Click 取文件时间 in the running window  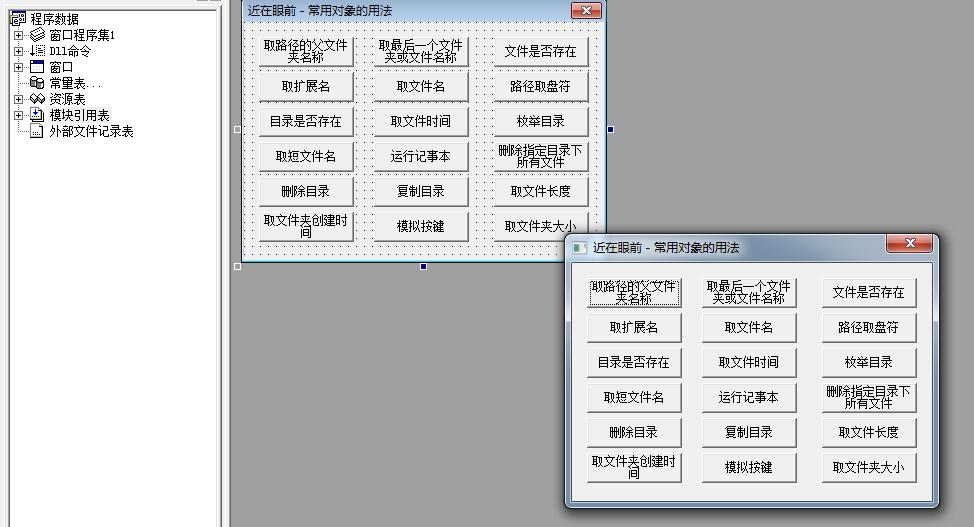[749, 362]
